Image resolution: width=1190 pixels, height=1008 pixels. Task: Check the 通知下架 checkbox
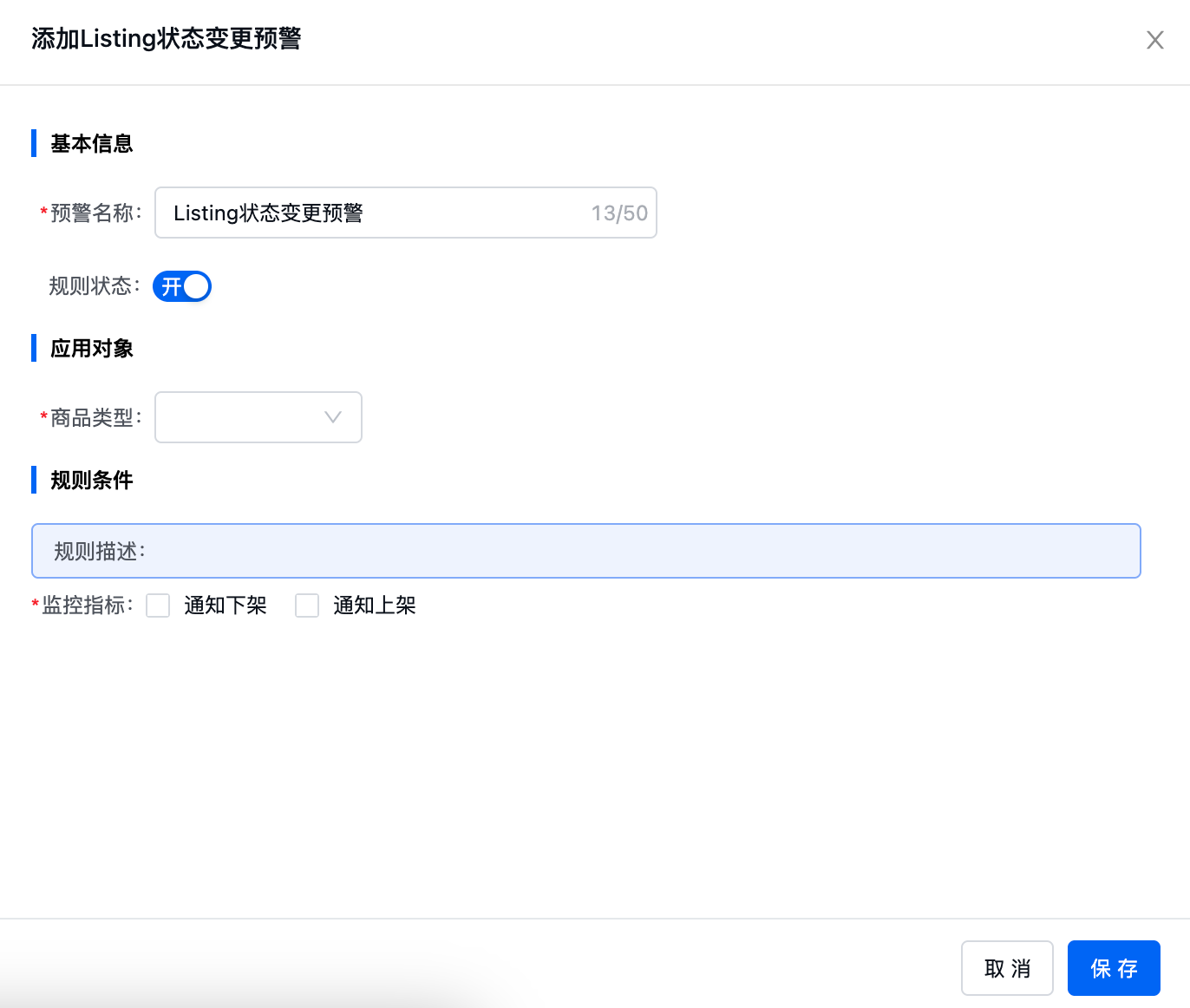(158, 605)
